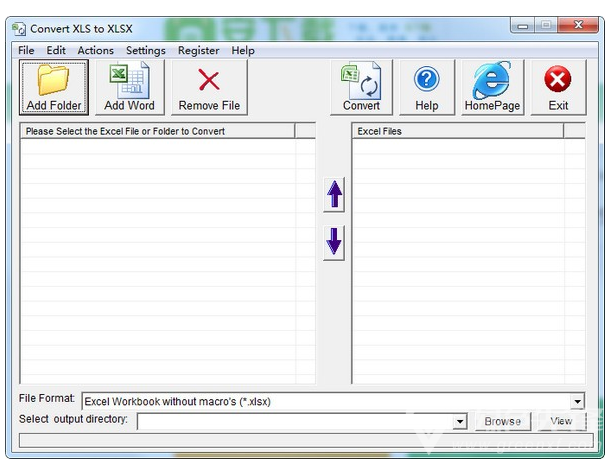Click the Remove File red X button
Image resolution: width=613 pixels, height=459 pixels.
point(209,88)
